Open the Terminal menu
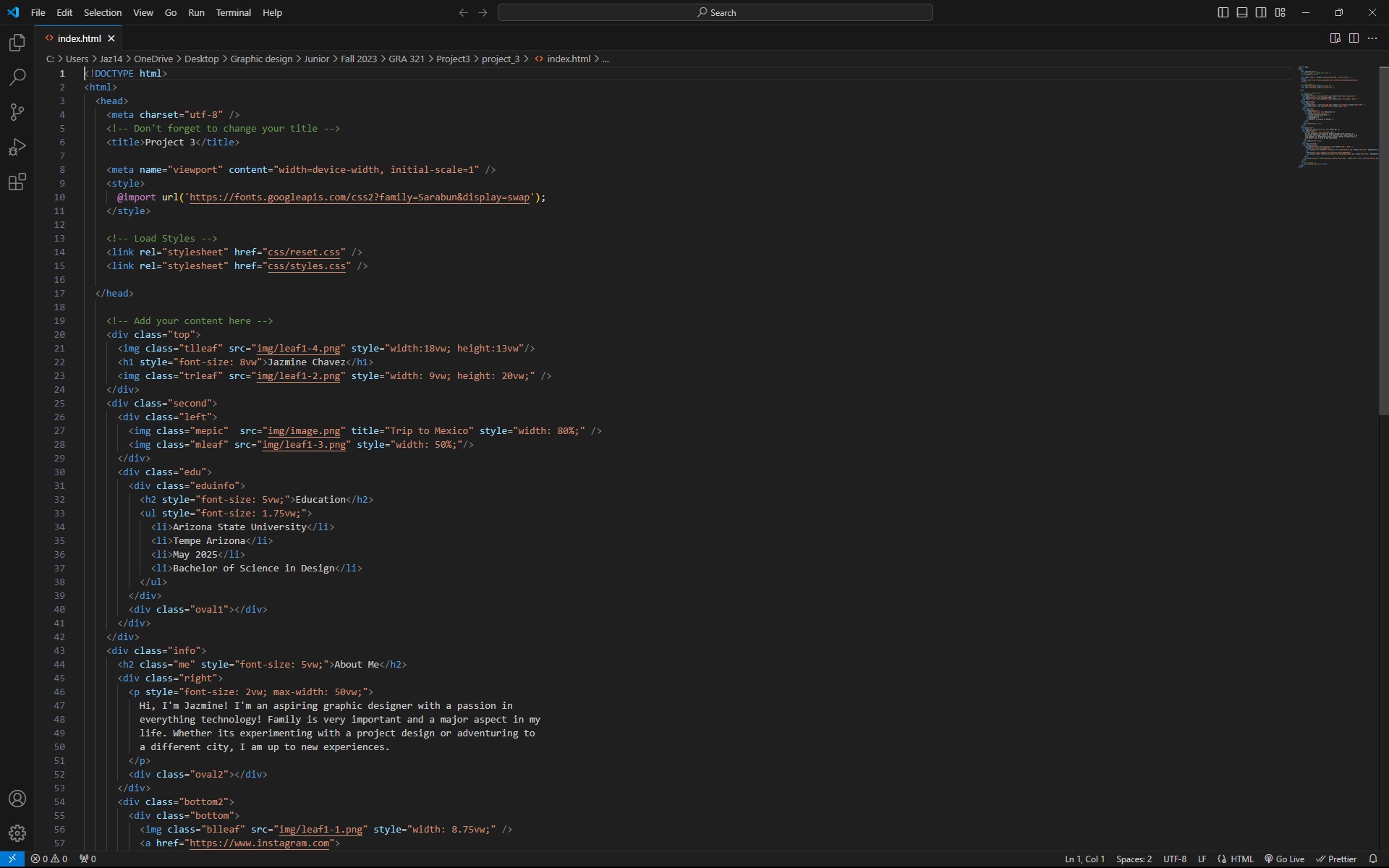 pos(233,12)
